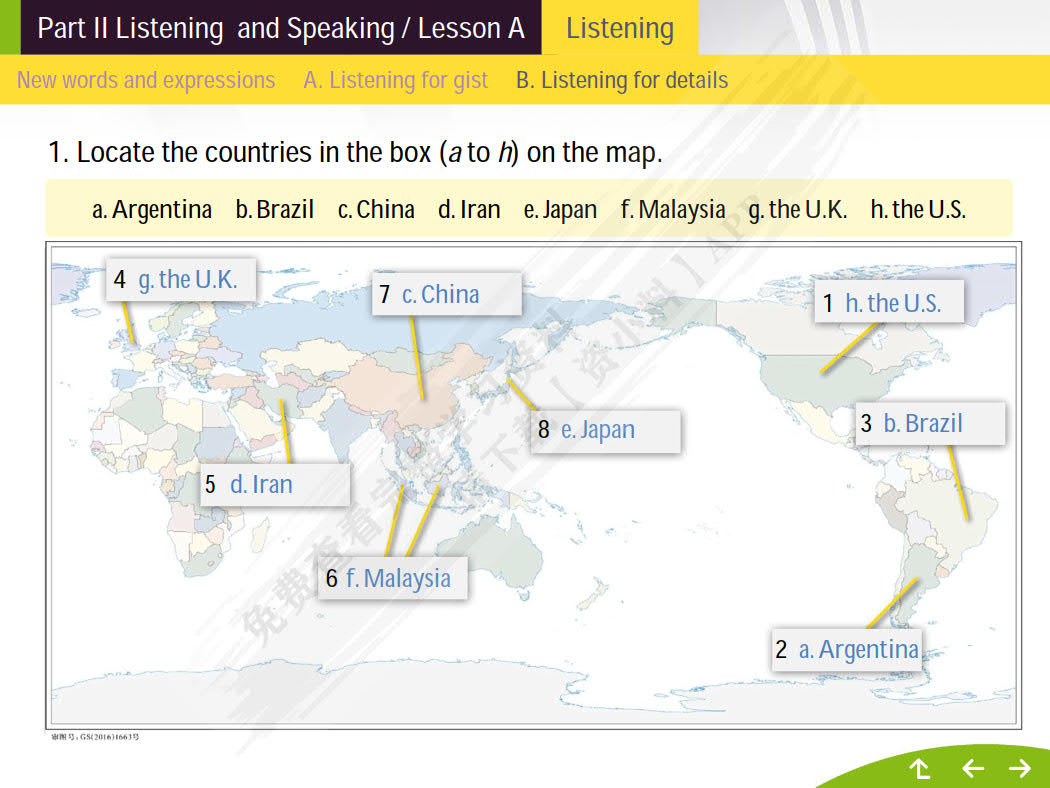Click 'd. Iran' in the word box
This screenshot has height=788, width=1050.
point(469,210)
